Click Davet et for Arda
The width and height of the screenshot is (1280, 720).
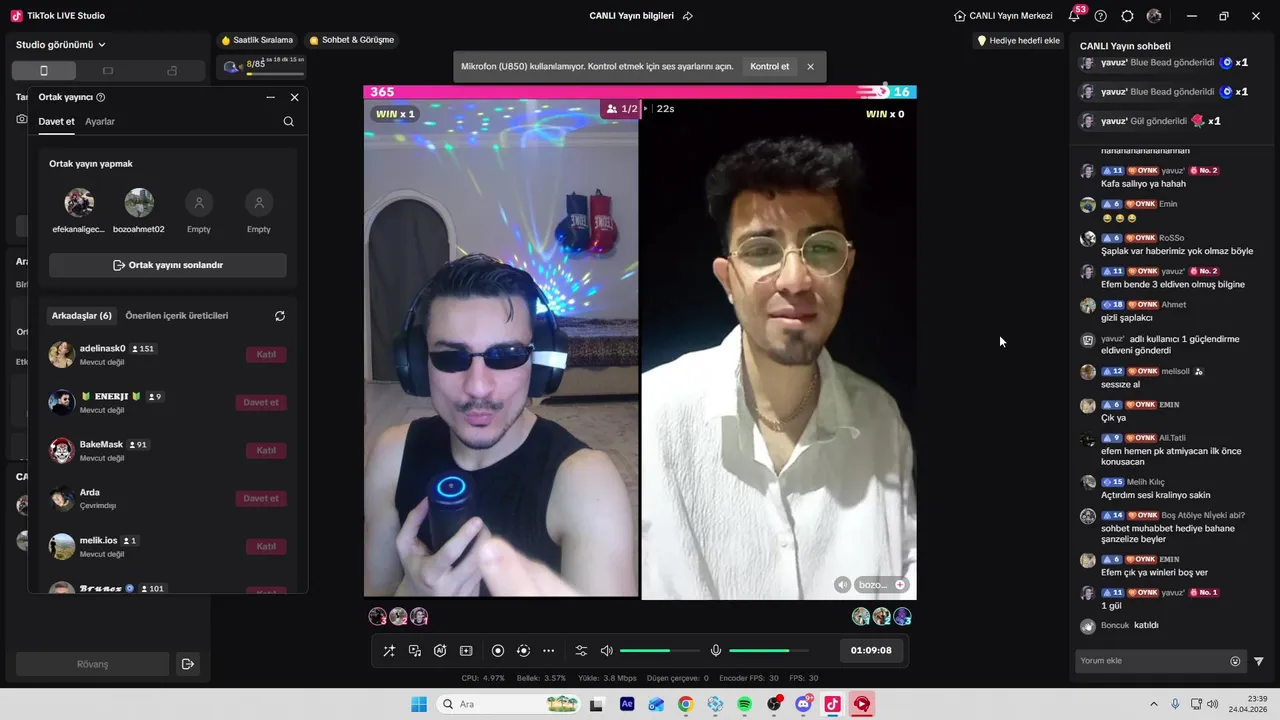point(261,498)
